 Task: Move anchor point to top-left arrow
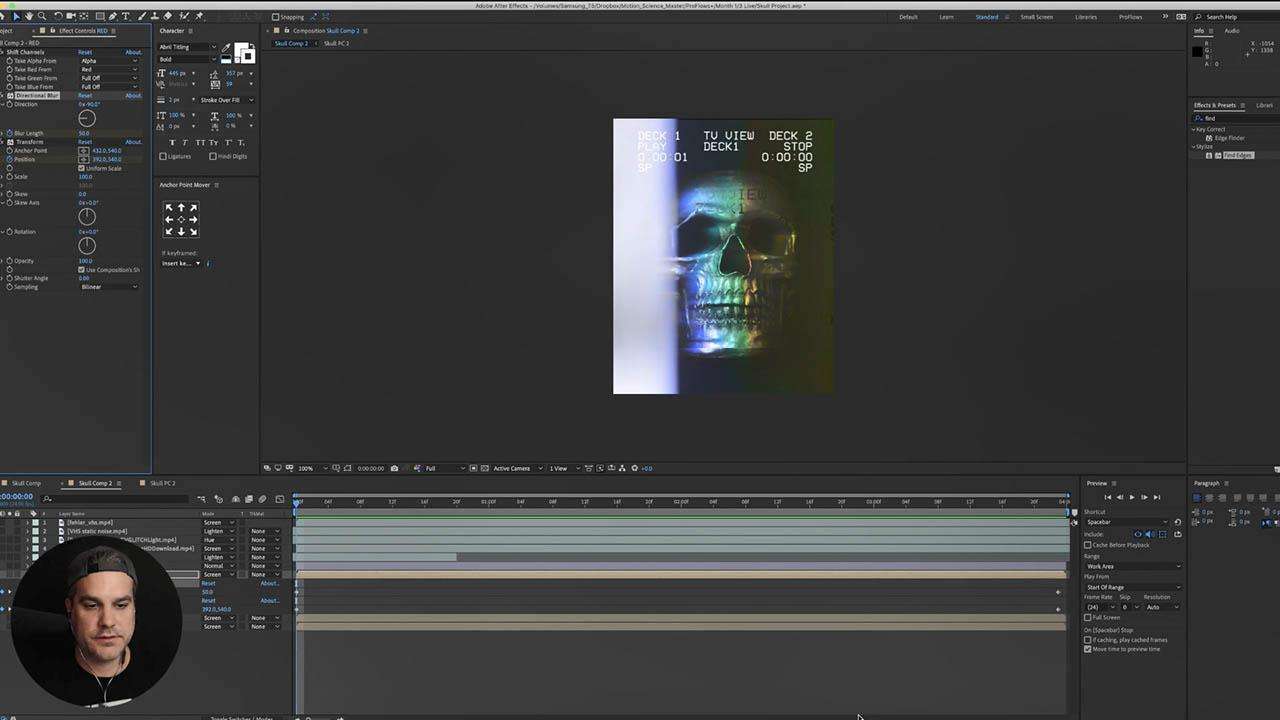169,208
